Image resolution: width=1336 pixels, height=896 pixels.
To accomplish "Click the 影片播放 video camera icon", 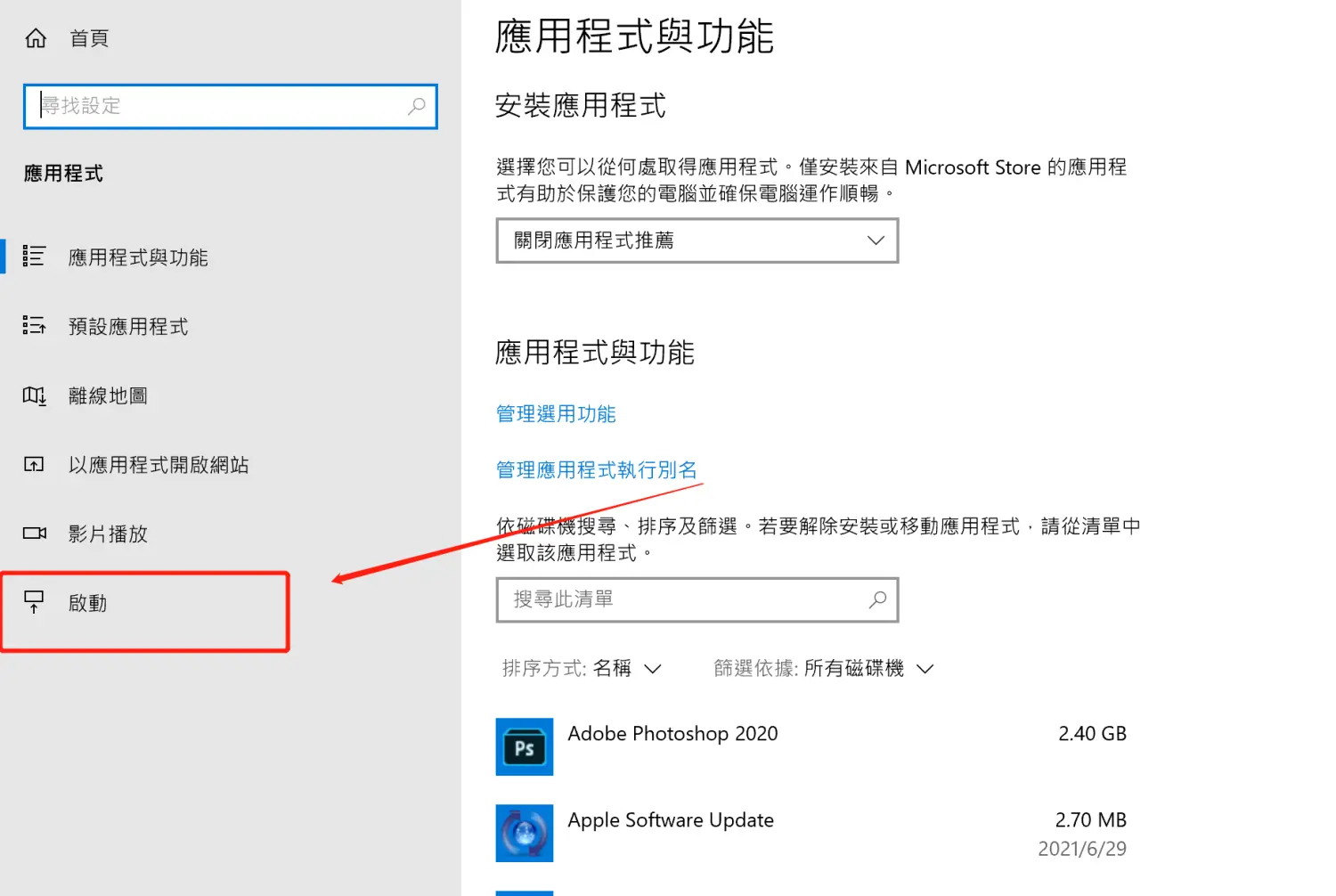I will point(34,534).
